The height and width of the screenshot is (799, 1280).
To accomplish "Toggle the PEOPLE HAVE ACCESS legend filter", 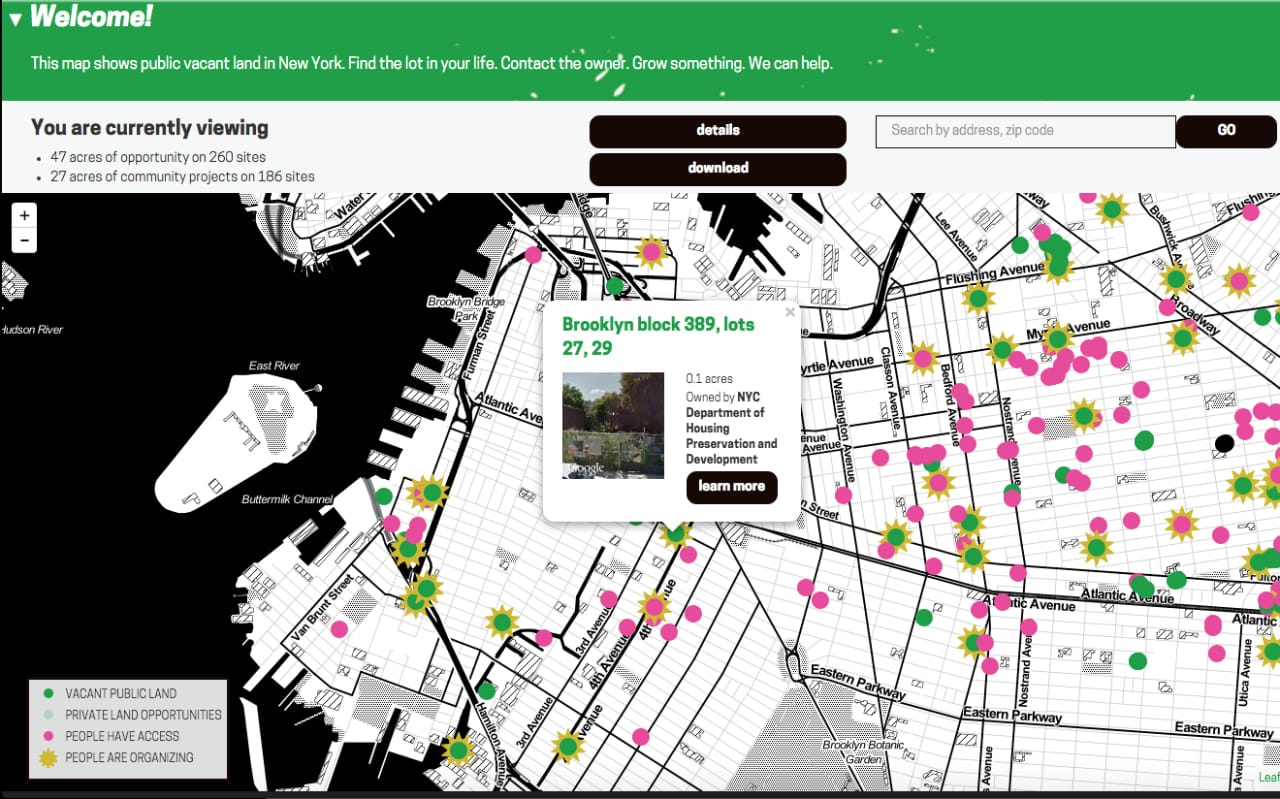I will (x=120, y=736).
